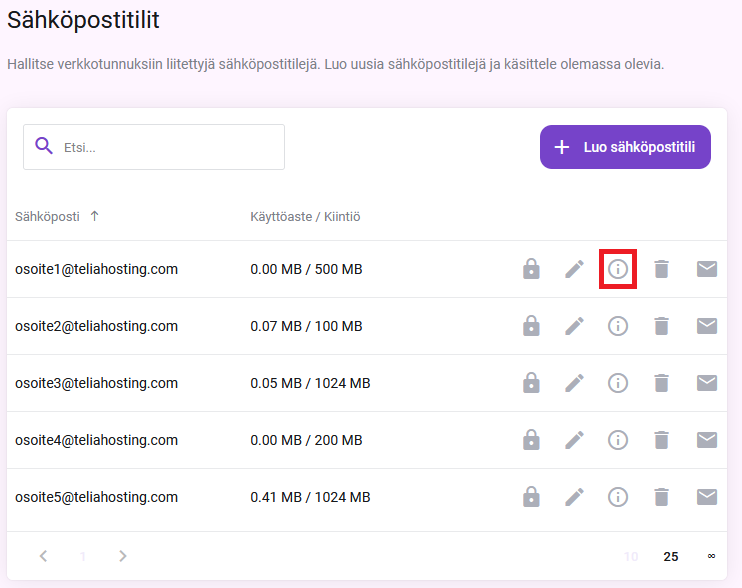Focus the Etsi... search field
Screen dimensions: 742x588
[x=154, y=147]
